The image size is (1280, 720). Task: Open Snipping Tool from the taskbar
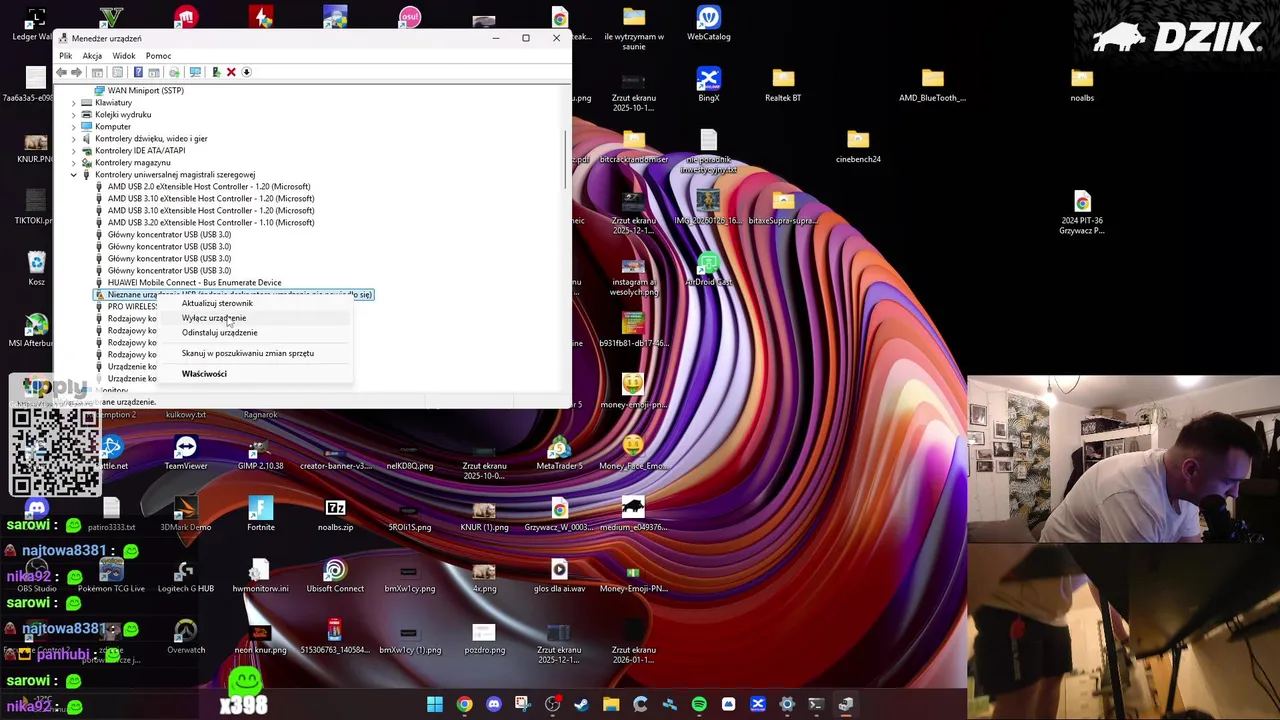click(x=523, y=704)
